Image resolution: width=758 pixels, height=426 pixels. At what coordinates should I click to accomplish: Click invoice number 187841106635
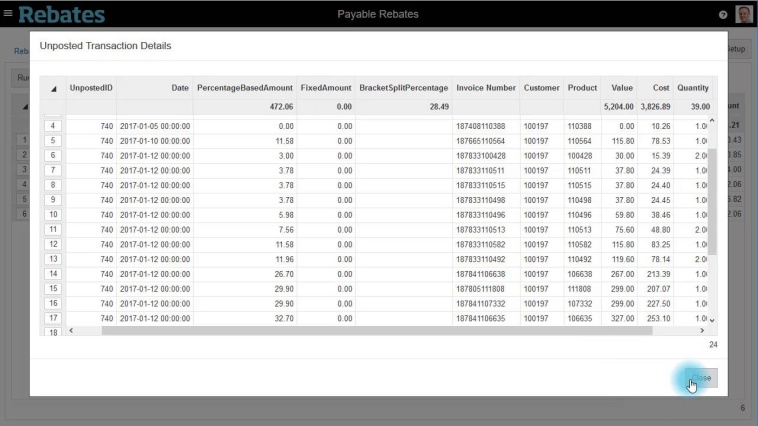tap(481, 318)
